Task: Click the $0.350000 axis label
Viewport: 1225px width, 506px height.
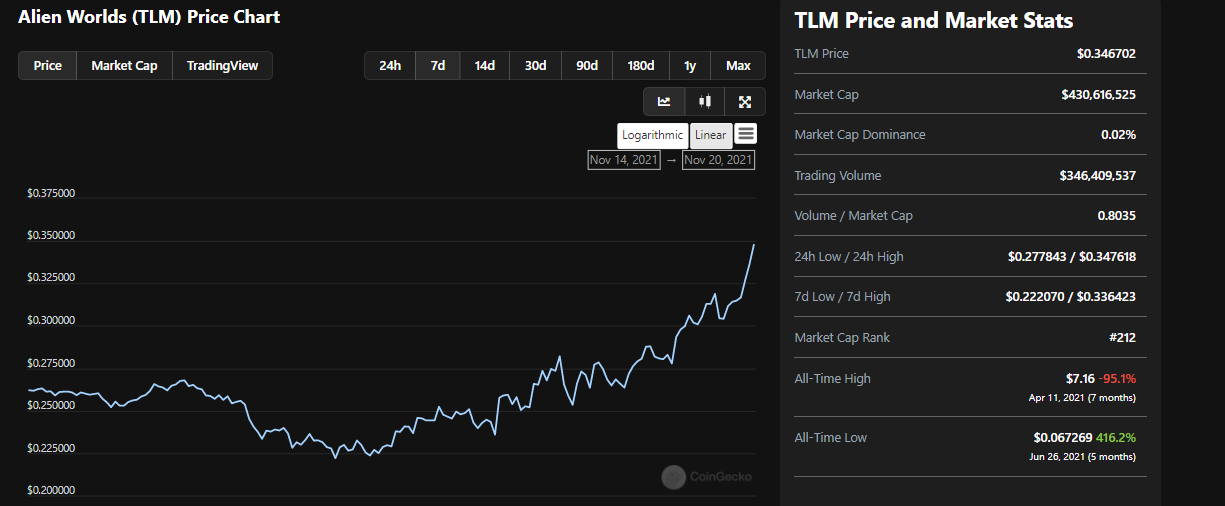Action: coord(51,236)
